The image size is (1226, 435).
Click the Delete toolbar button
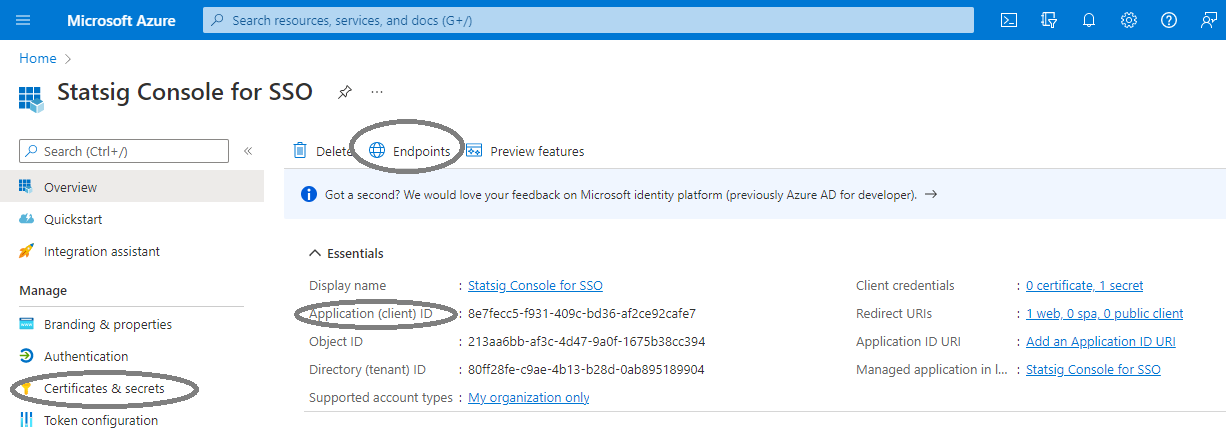(322, 151)
